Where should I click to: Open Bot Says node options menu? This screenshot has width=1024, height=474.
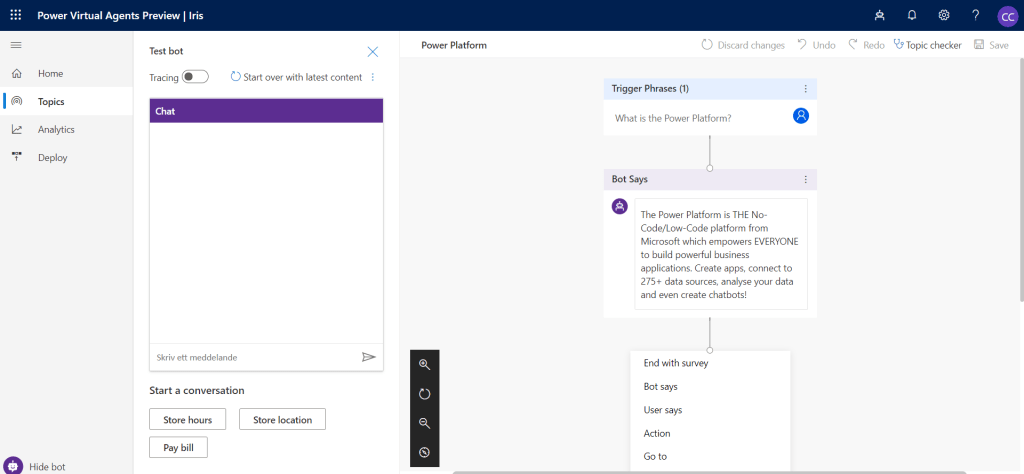click(x=805, y=180)
